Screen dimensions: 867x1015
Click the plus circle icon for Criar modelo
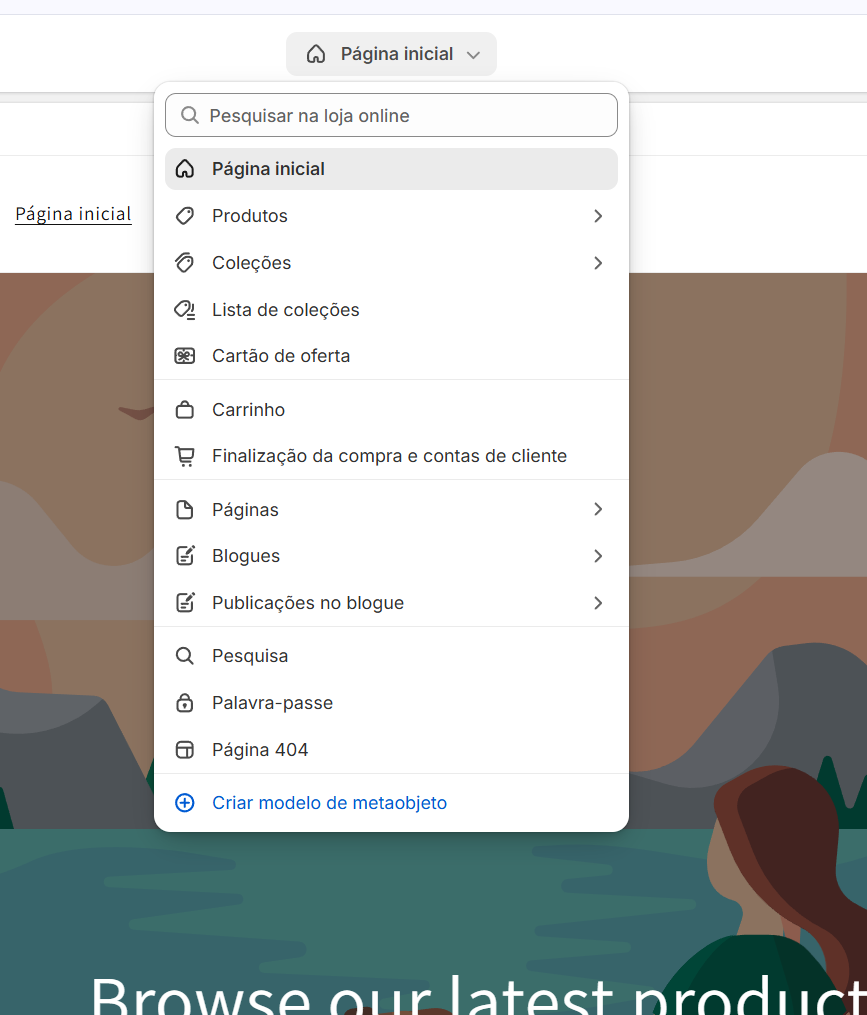(x=185, y=803)
